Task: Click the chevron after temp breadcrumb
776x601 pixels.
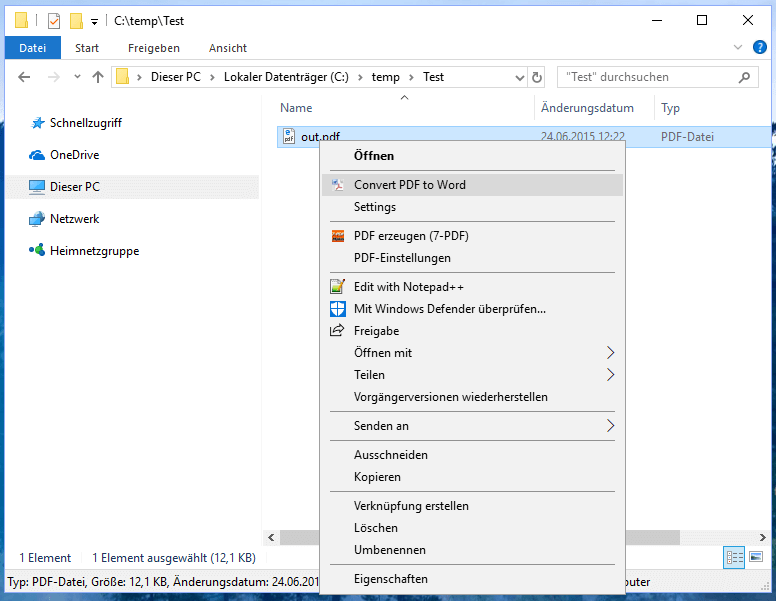Action: pyautogui.click(x=411, y=77)
